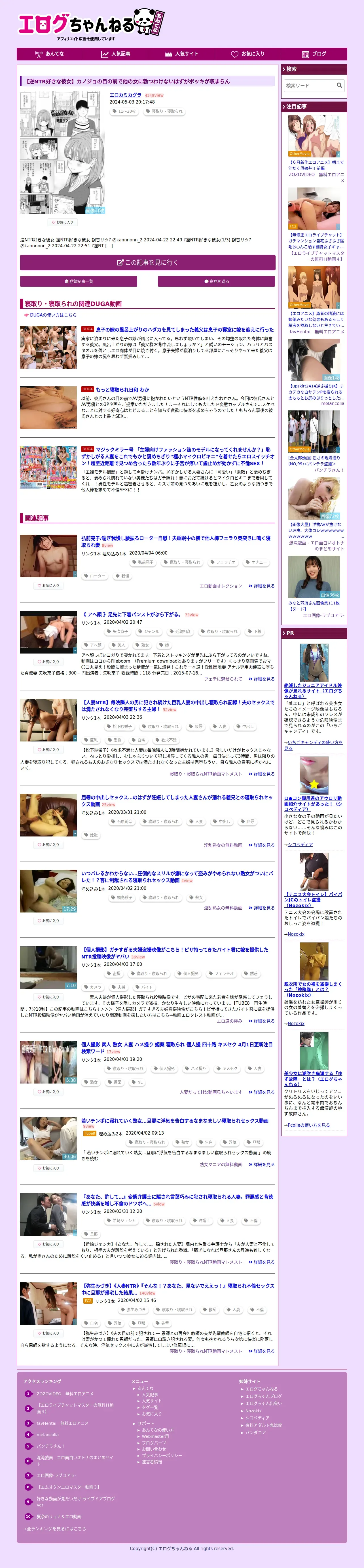Click the ジャンル tag
The image size is (364, 1568).
[x=149, y=632]
